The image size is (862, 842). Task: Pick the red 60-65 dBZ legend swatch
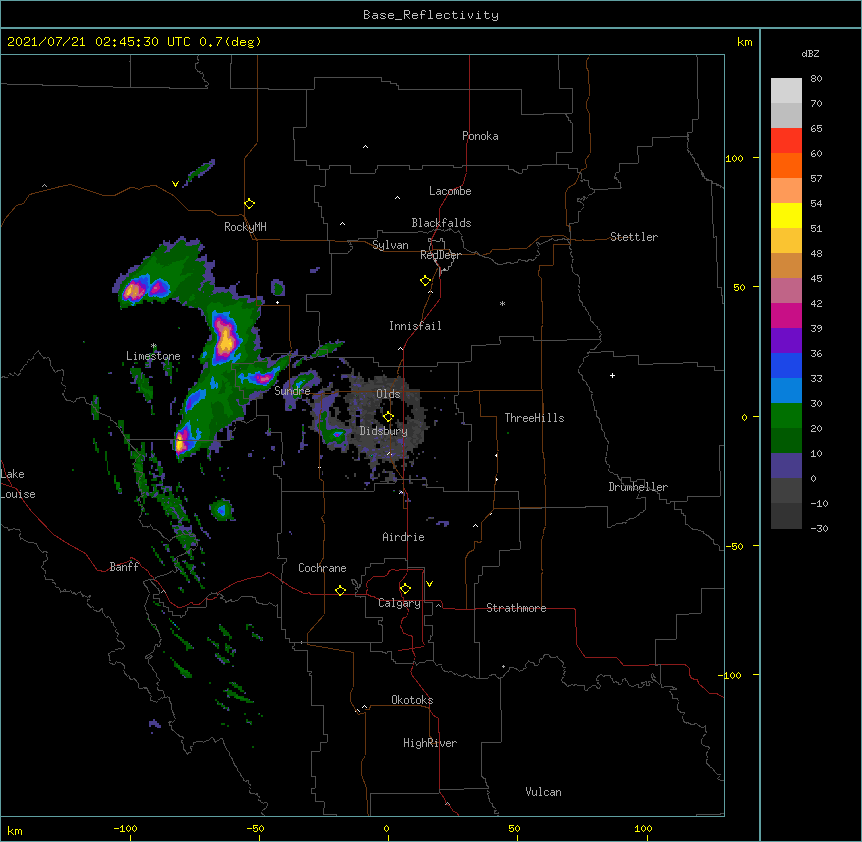click(x=786, y=141)
